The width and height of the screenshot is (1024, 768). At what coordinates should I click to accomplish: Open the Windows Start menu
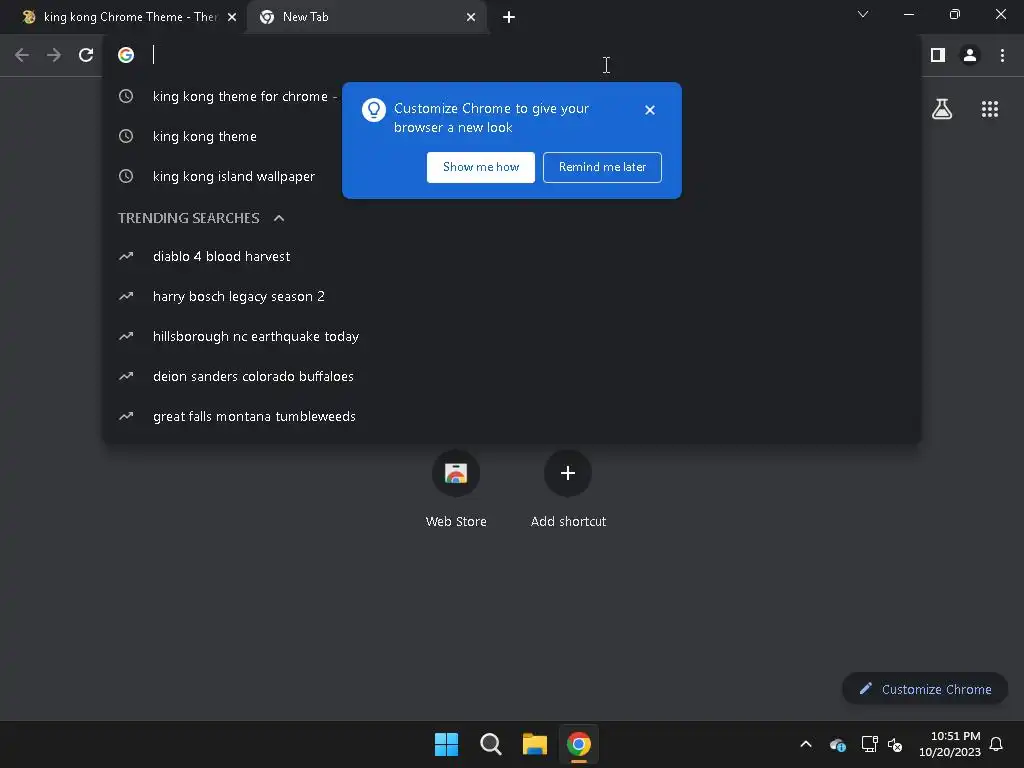pyautogui.click(x=447, y=744)
